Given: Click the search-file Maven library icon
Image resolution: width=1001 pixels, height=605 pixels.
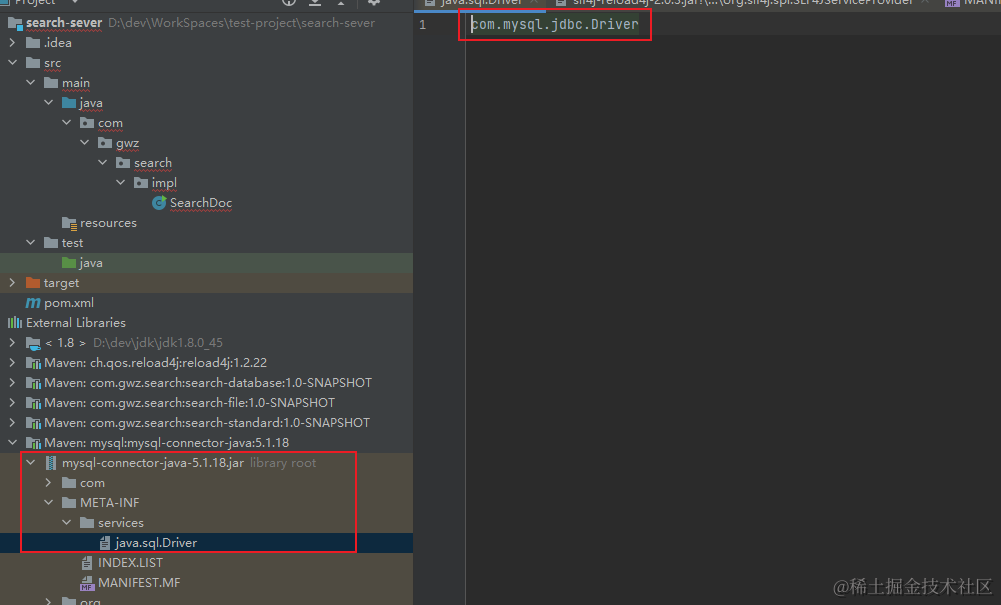Looking at the screenshot, I should click(x=33, y=403).
